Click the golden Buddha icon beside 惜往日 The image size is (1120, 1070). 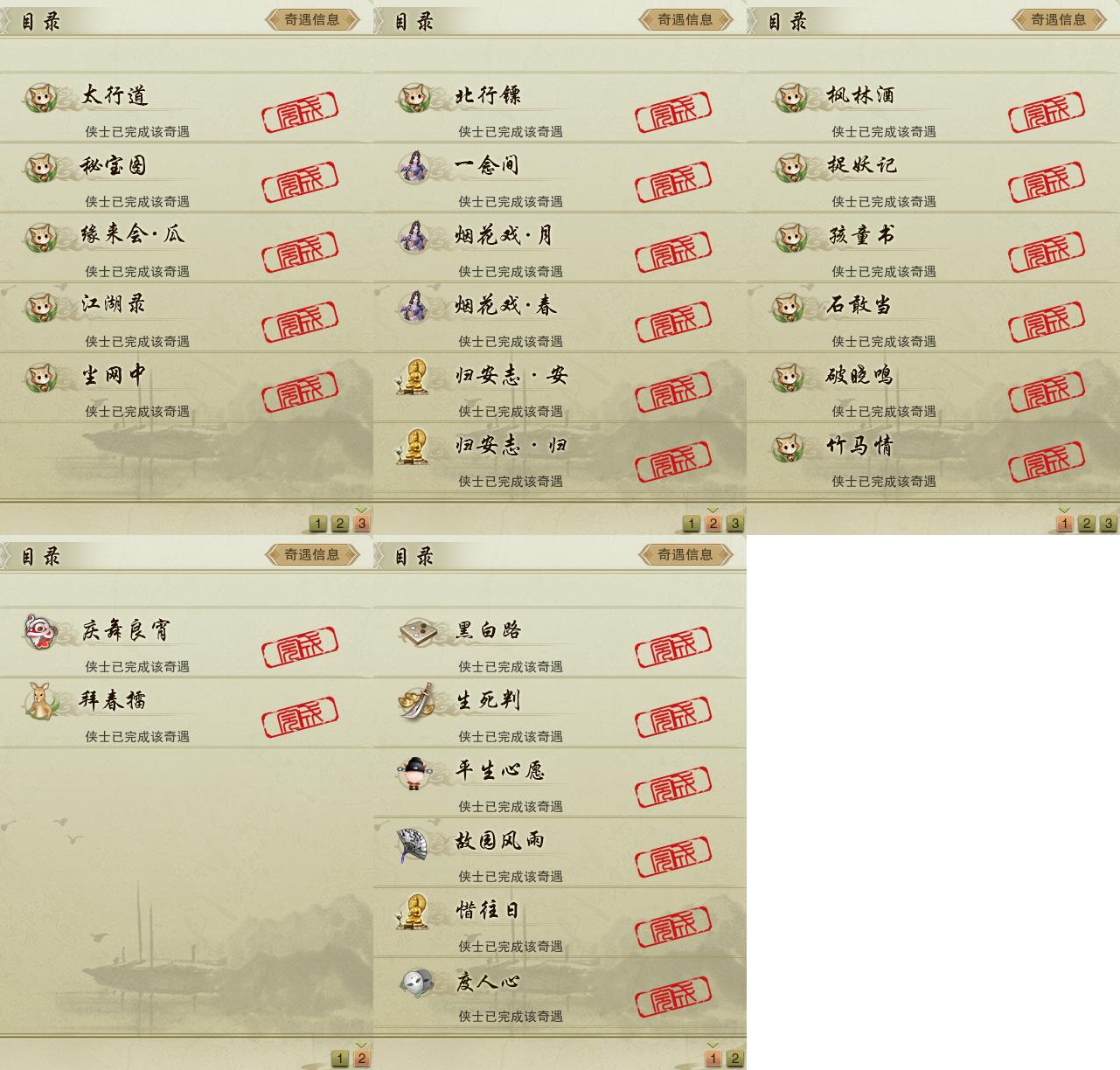tap(413, 911)
